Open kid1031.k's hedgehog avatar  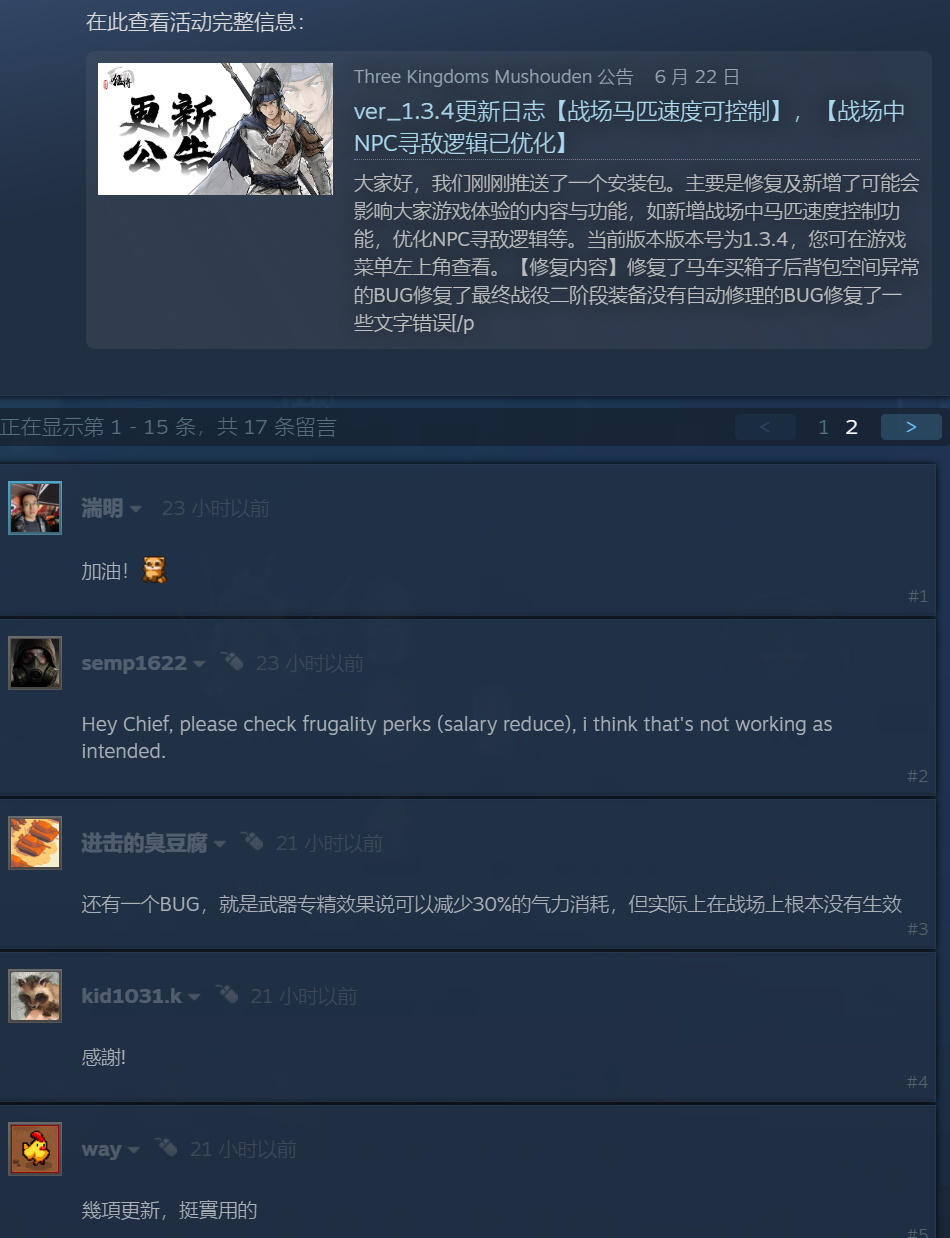35,996
